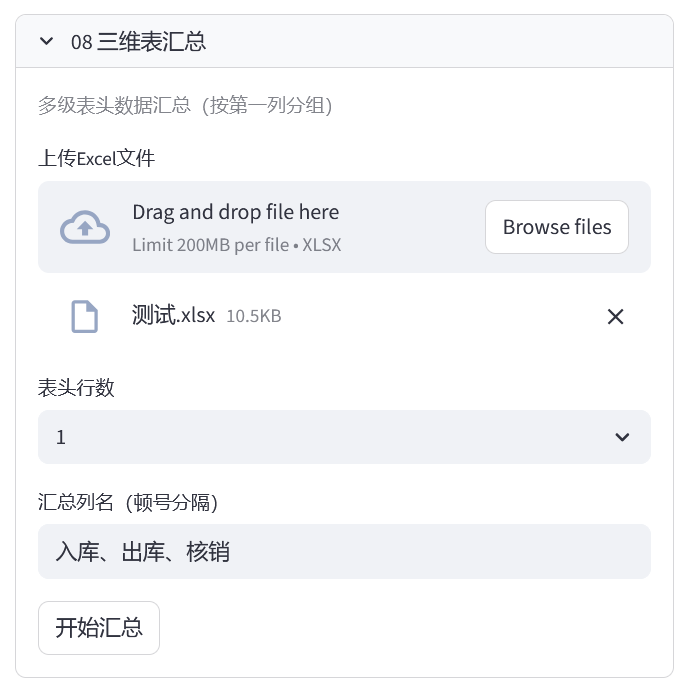Viewport: 681px width, 690px height.
Task: Click the arrow in the 表头行数 selector
Action: [622, 437]
